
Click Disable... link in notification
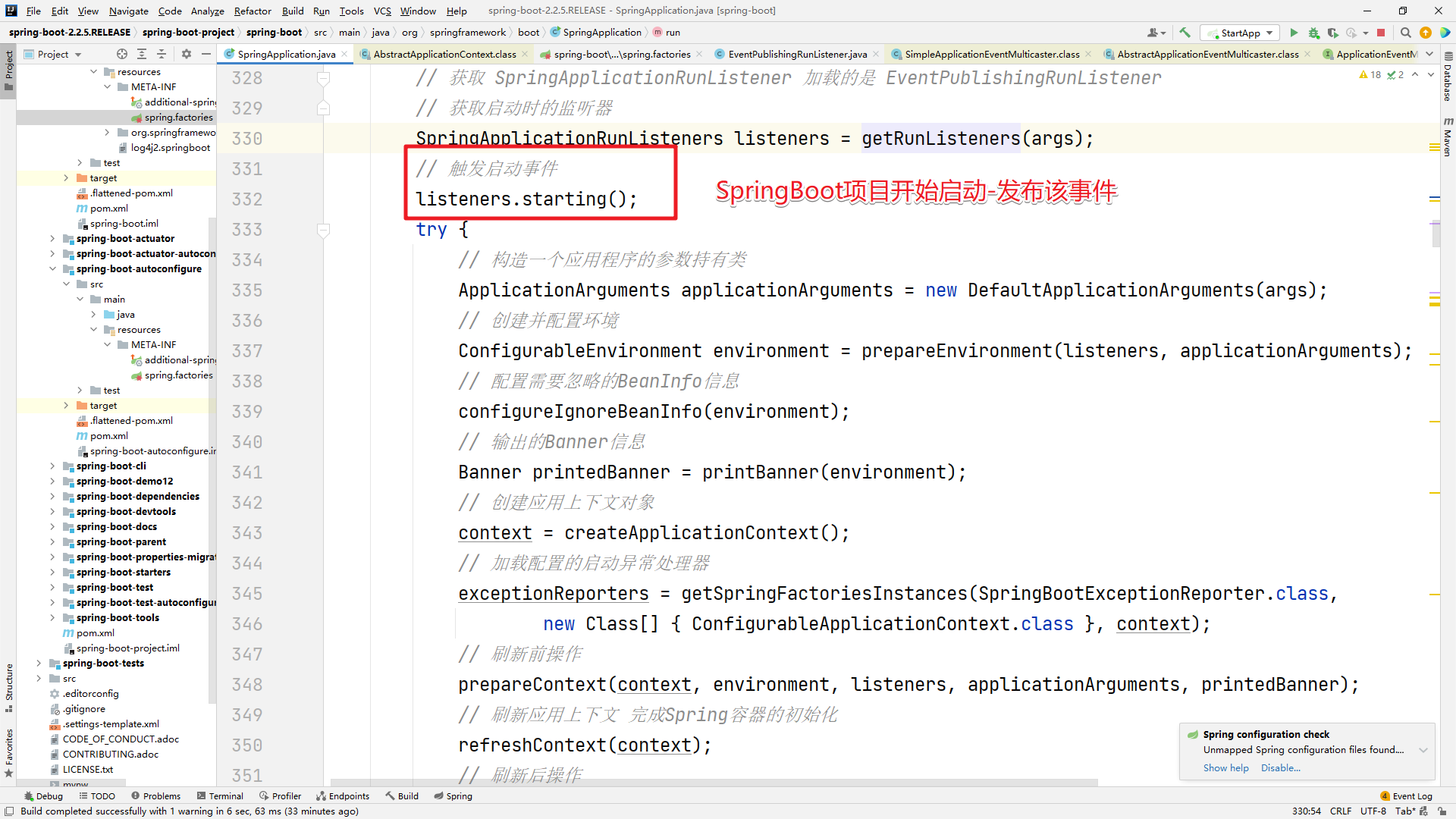pos(1280,767)
